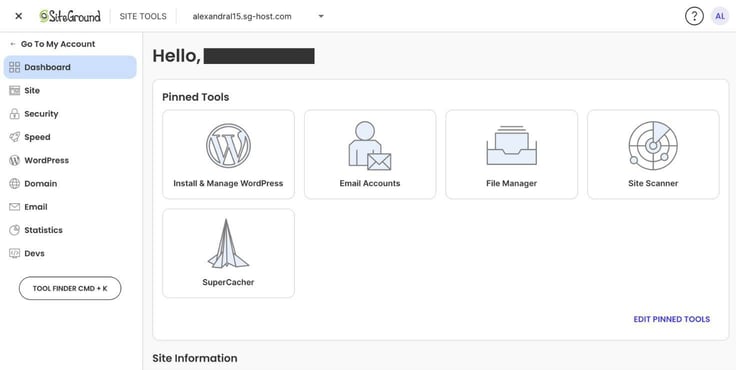
Task: Click the Site Information heading
Action: pyautogui.click(x=195, y=358)
